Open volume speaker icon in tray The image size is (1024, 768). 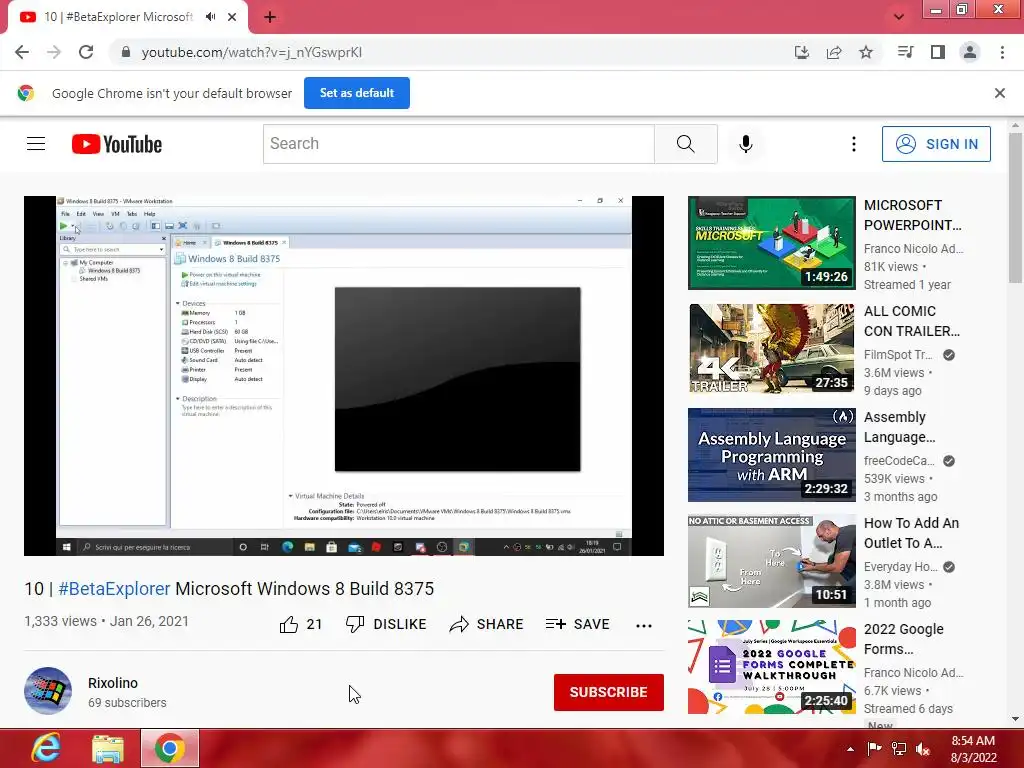click(923, 749)
